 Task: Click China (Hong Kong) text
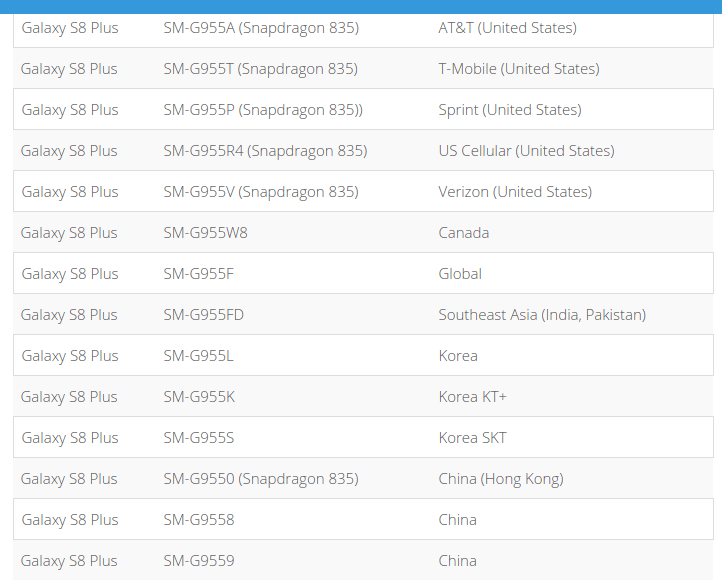(x=501, y=479)
